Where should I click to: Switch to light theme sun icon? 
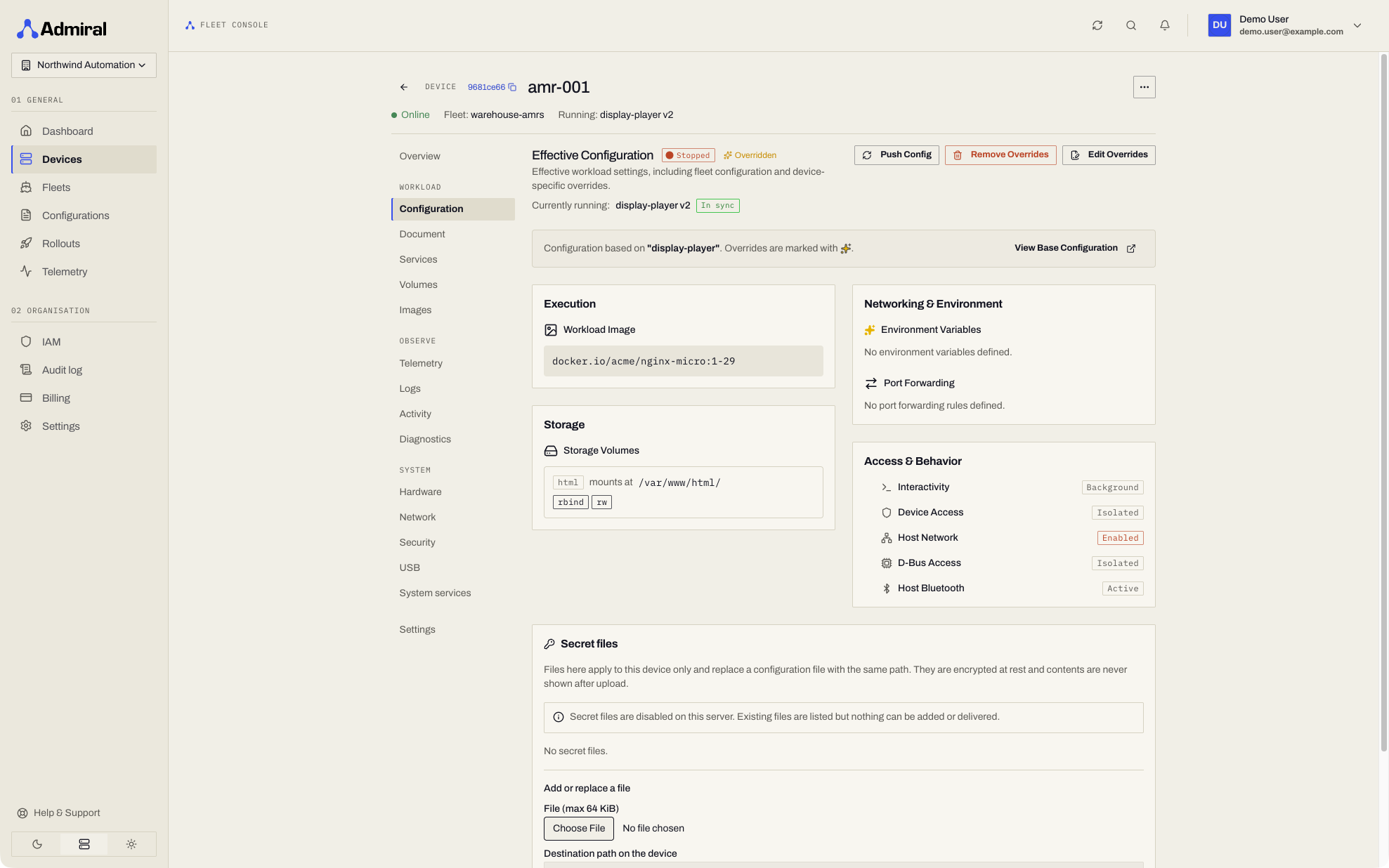point(131,844)
